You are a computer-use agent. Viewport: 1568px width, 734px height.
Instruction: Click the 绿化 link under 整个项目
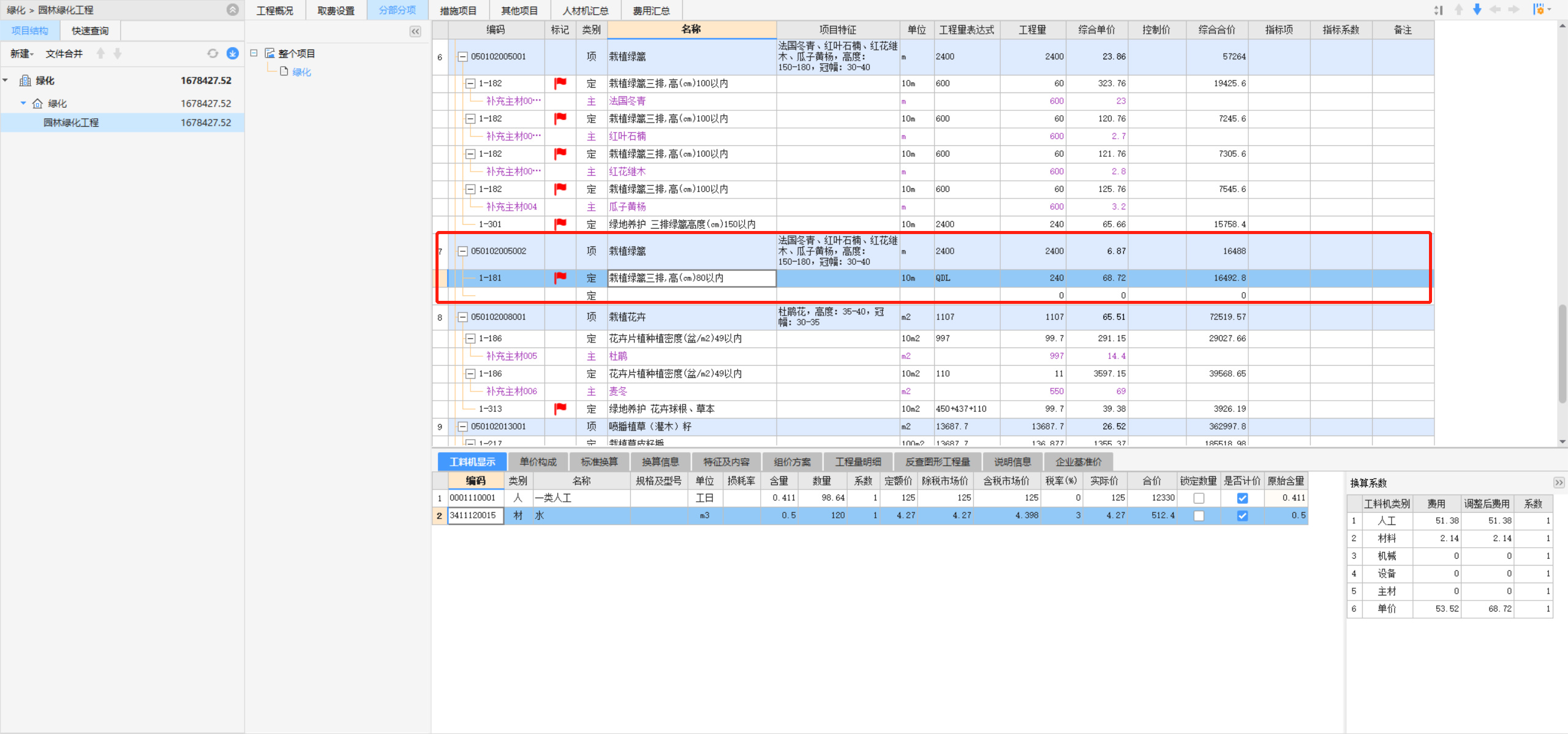tap(302, 72)
